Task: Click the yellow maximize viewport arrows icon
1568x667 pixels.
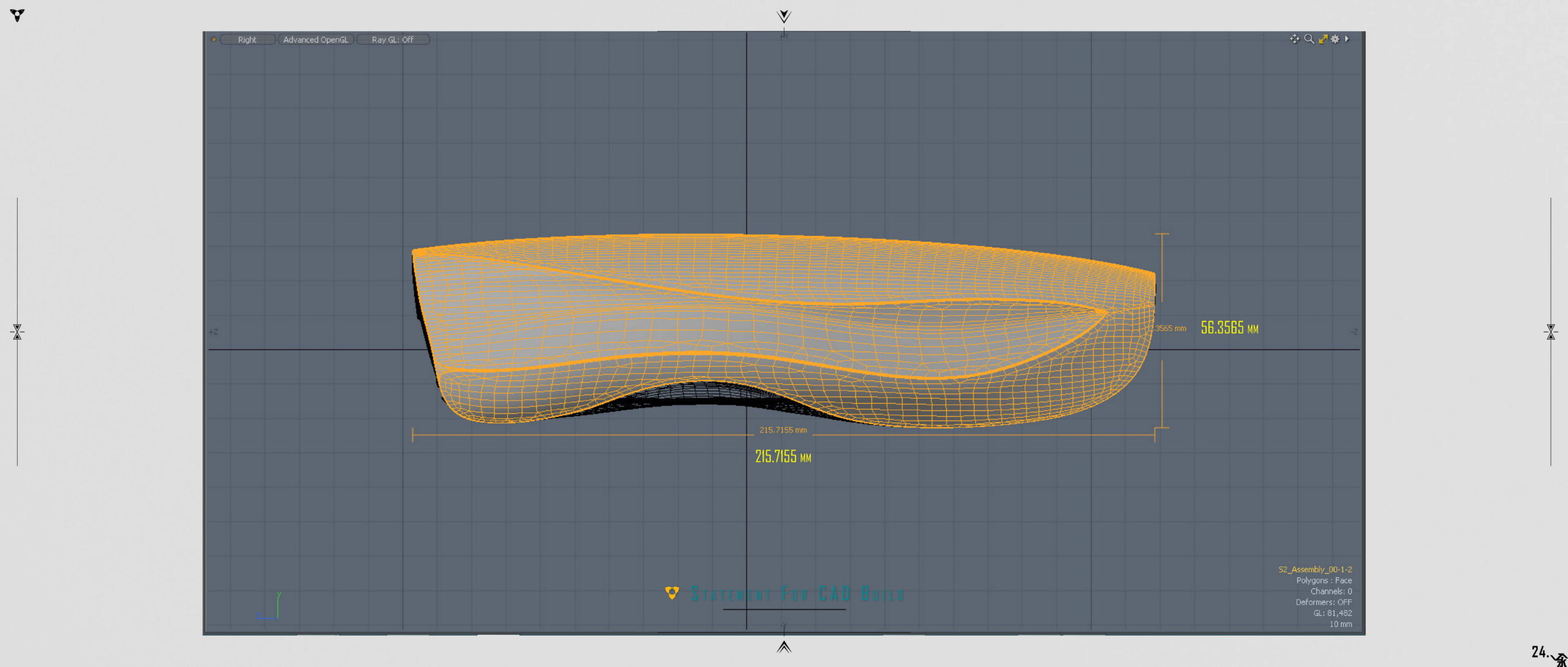Action: point(1323,39)
